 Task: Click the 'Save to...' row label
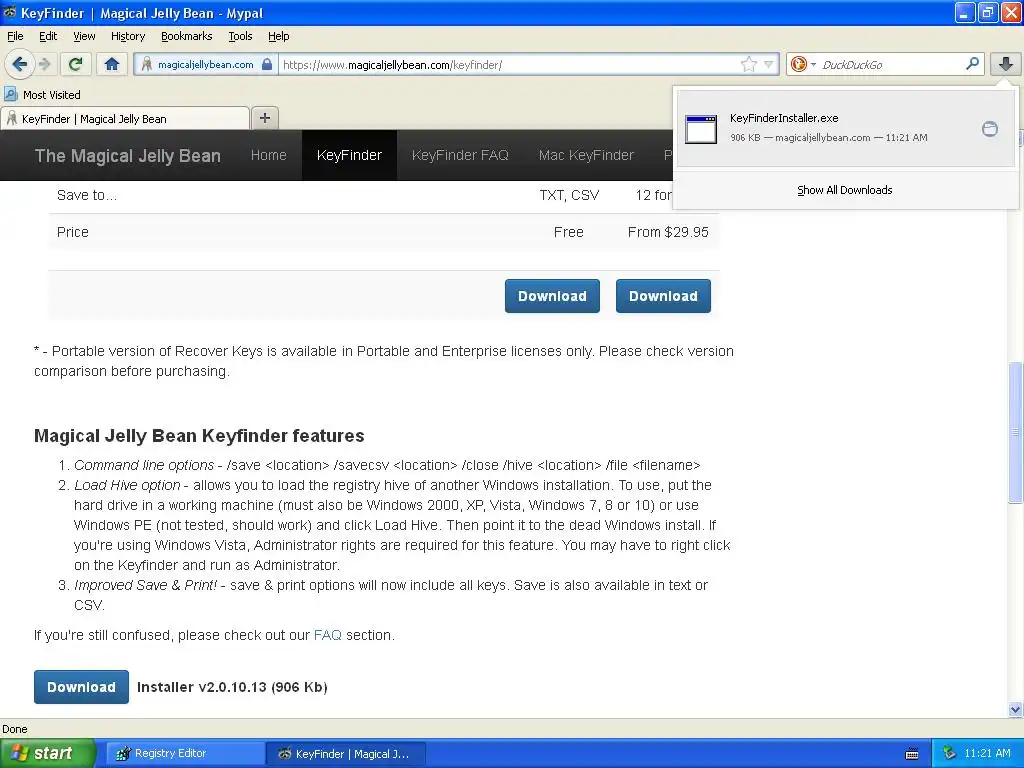tap(87, 195)
